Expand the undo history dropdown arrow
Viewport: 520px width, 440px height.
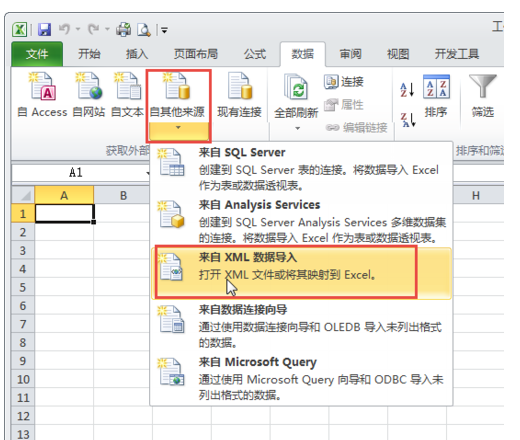pos(78,29)
